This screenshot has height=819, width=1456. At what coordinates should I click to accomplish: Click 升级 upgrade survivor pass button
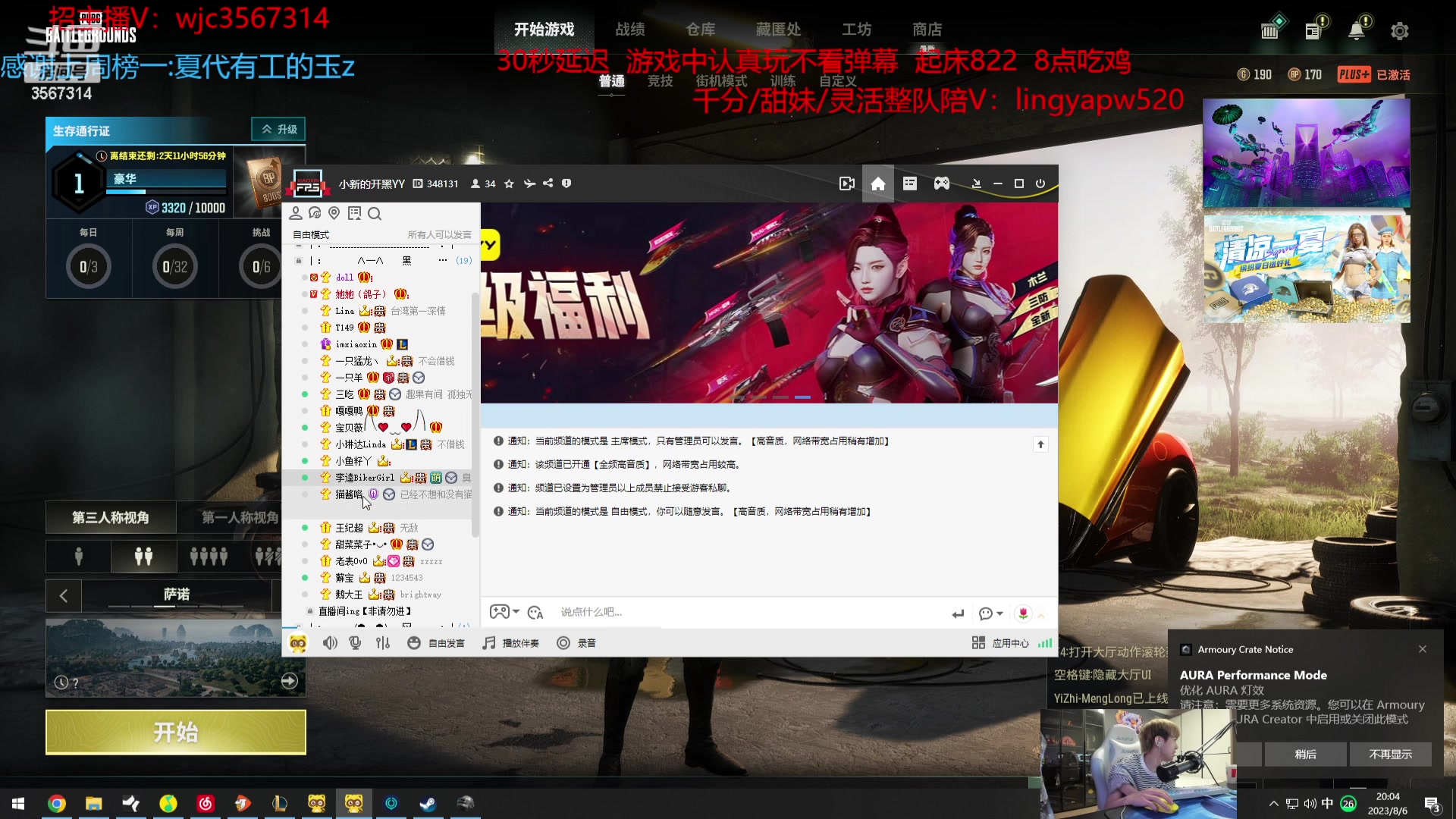tap(278, 130)
